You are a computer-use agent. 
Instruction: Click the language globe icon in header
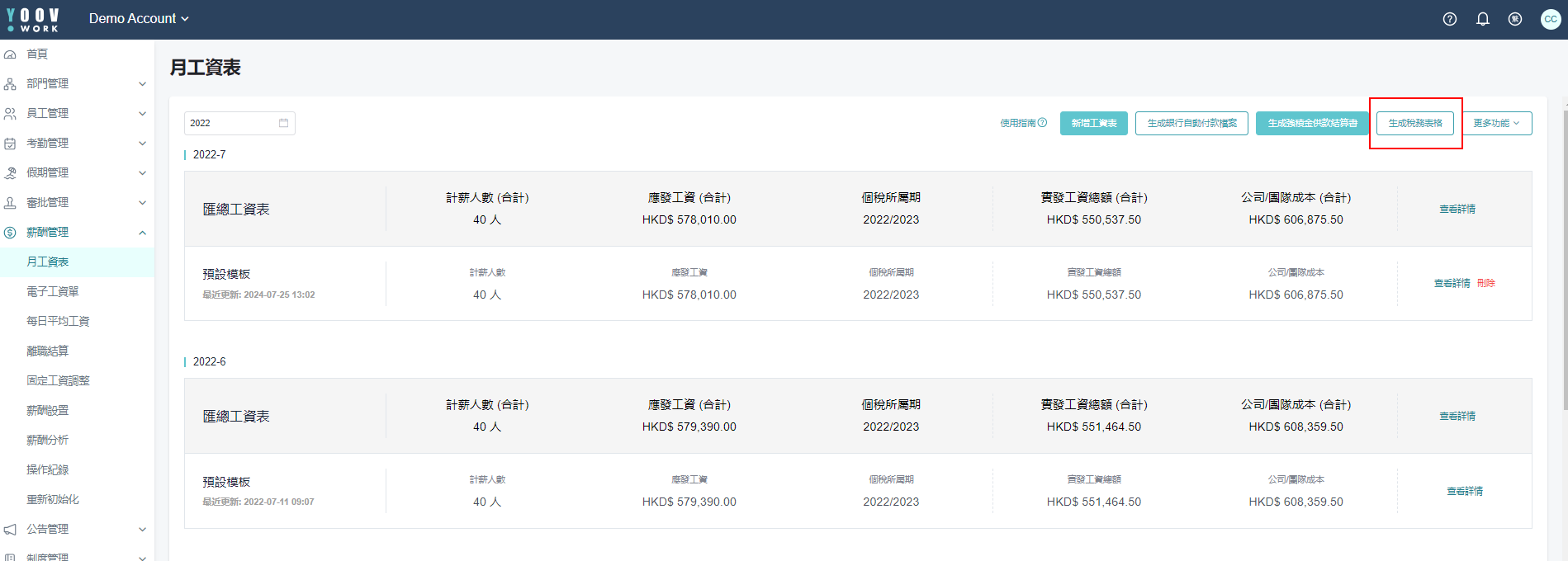coord(1515,19)
